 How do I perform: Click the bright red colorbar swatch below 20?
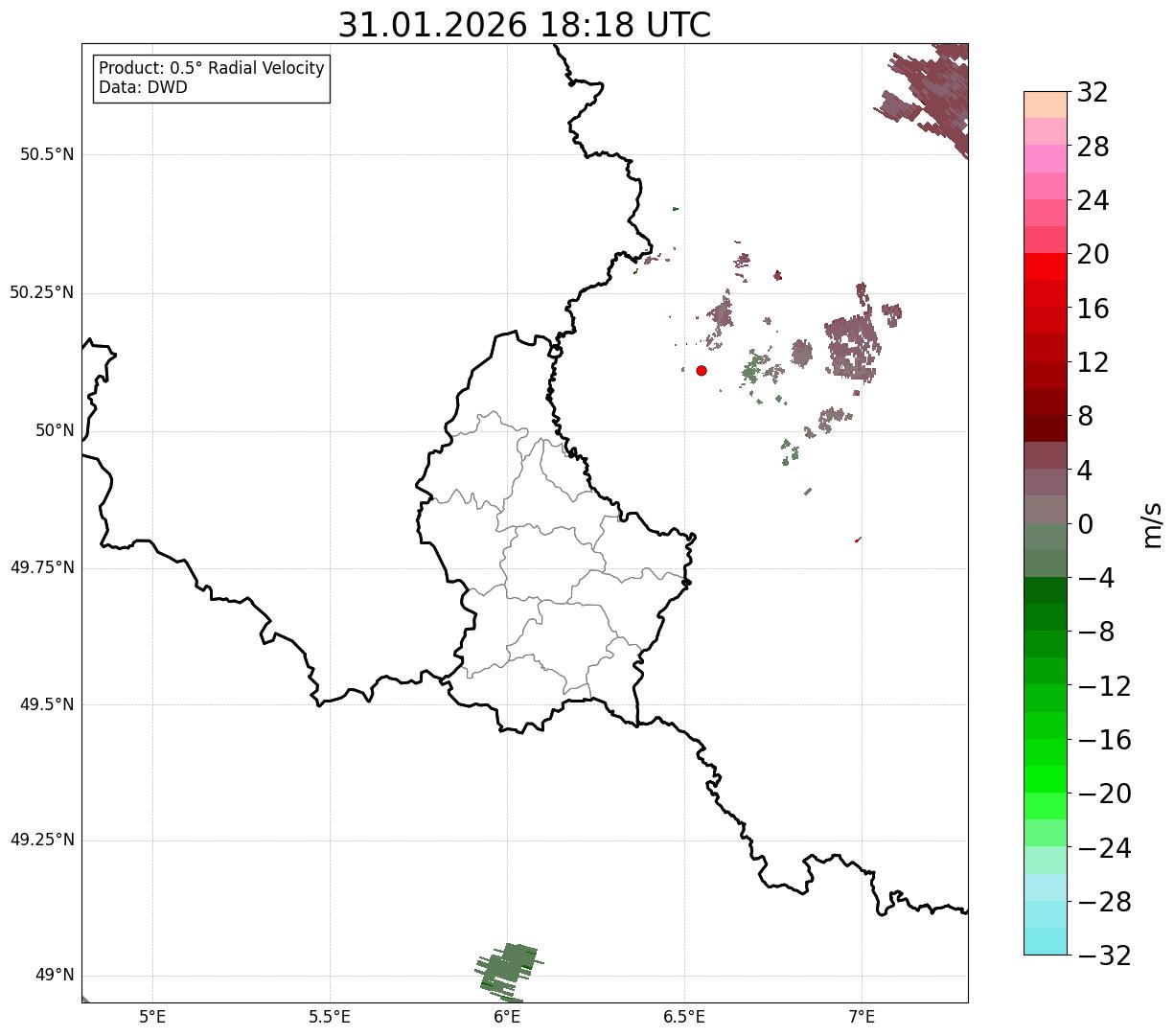[x=1046, y=266]
